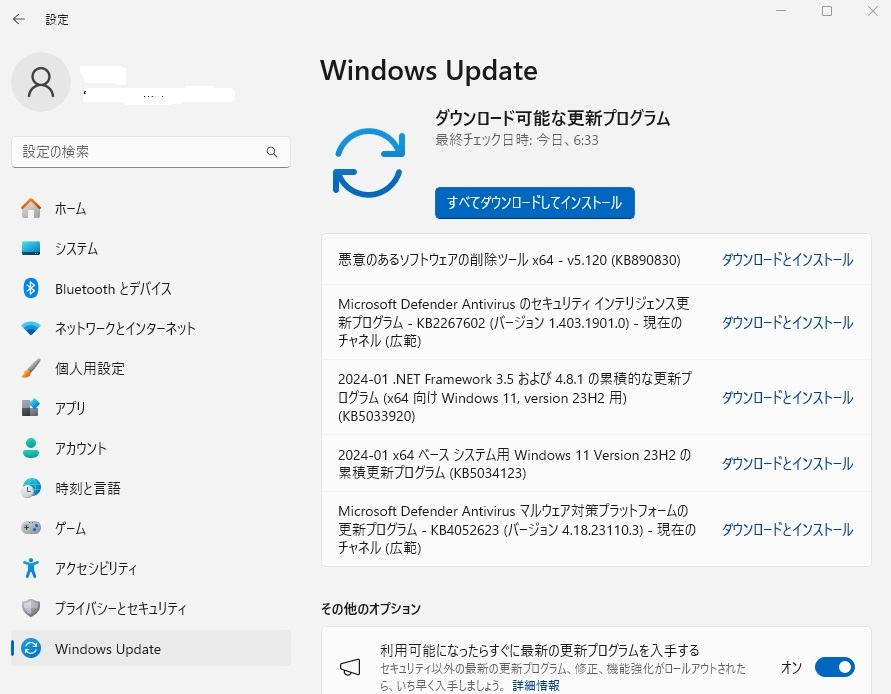This screenshot has width=891, height=694.
Task: Open Bluetooth とデバイス settings
Action: [x=151, y=289]
